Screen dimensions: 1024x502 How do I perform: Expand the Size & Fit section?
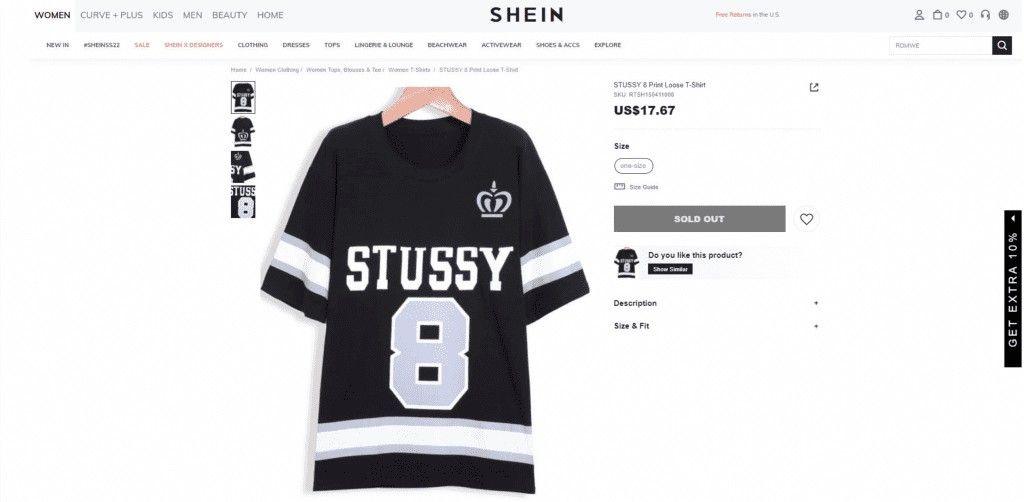click(716, 326)
